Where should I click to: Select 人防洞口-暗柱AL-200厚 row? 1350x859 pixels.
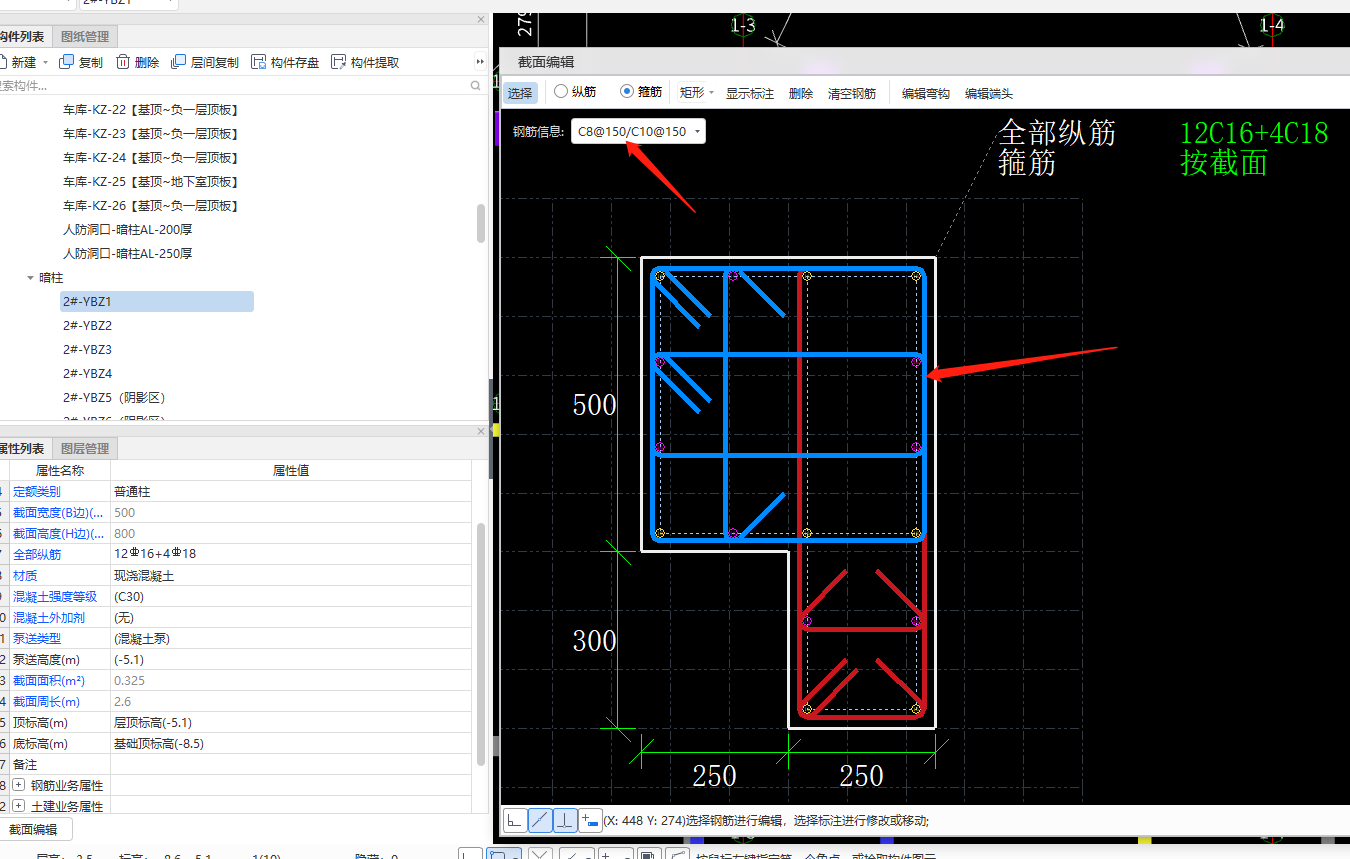tap(127, 229)
